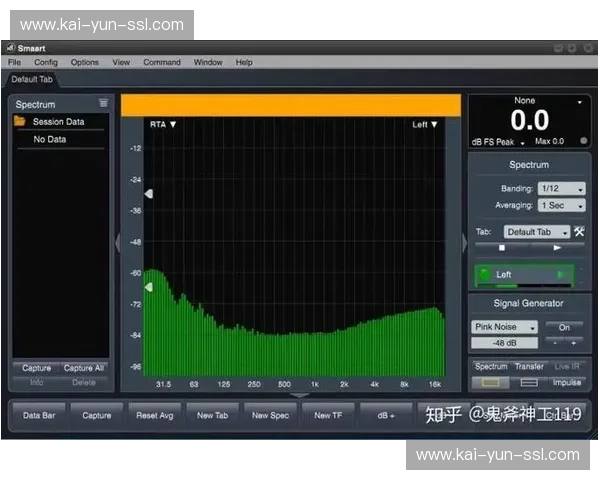Click the Reset Avg button

[x=155, y=415]
